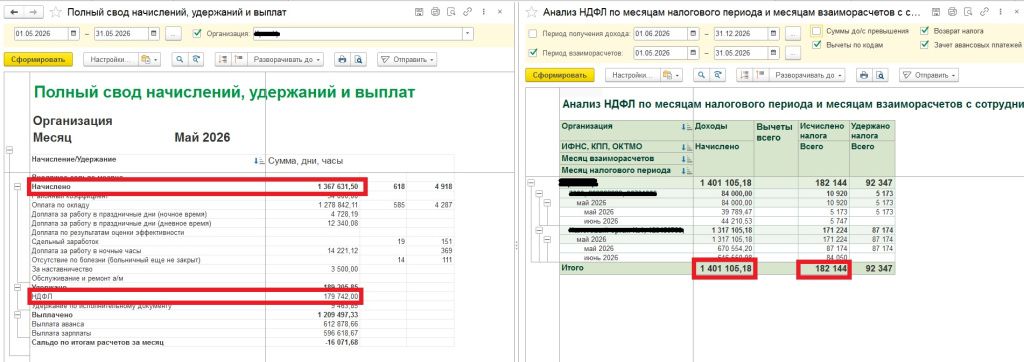Viewport: 1024px width, 362px height.
Task: Click income period start field 01.06.2026
Action: [x=660, y=34]
